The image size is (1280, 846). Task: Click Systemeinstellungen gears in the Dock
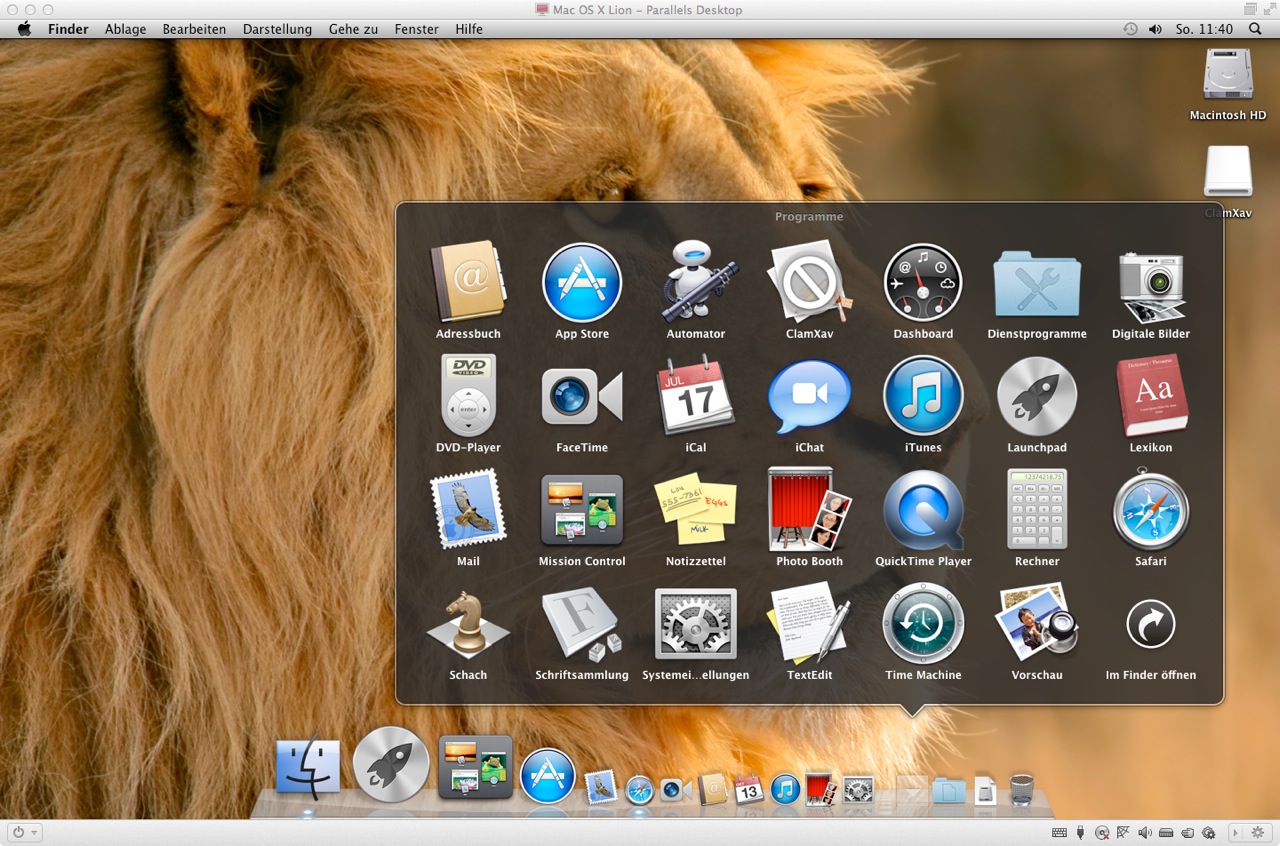[858, 791]
